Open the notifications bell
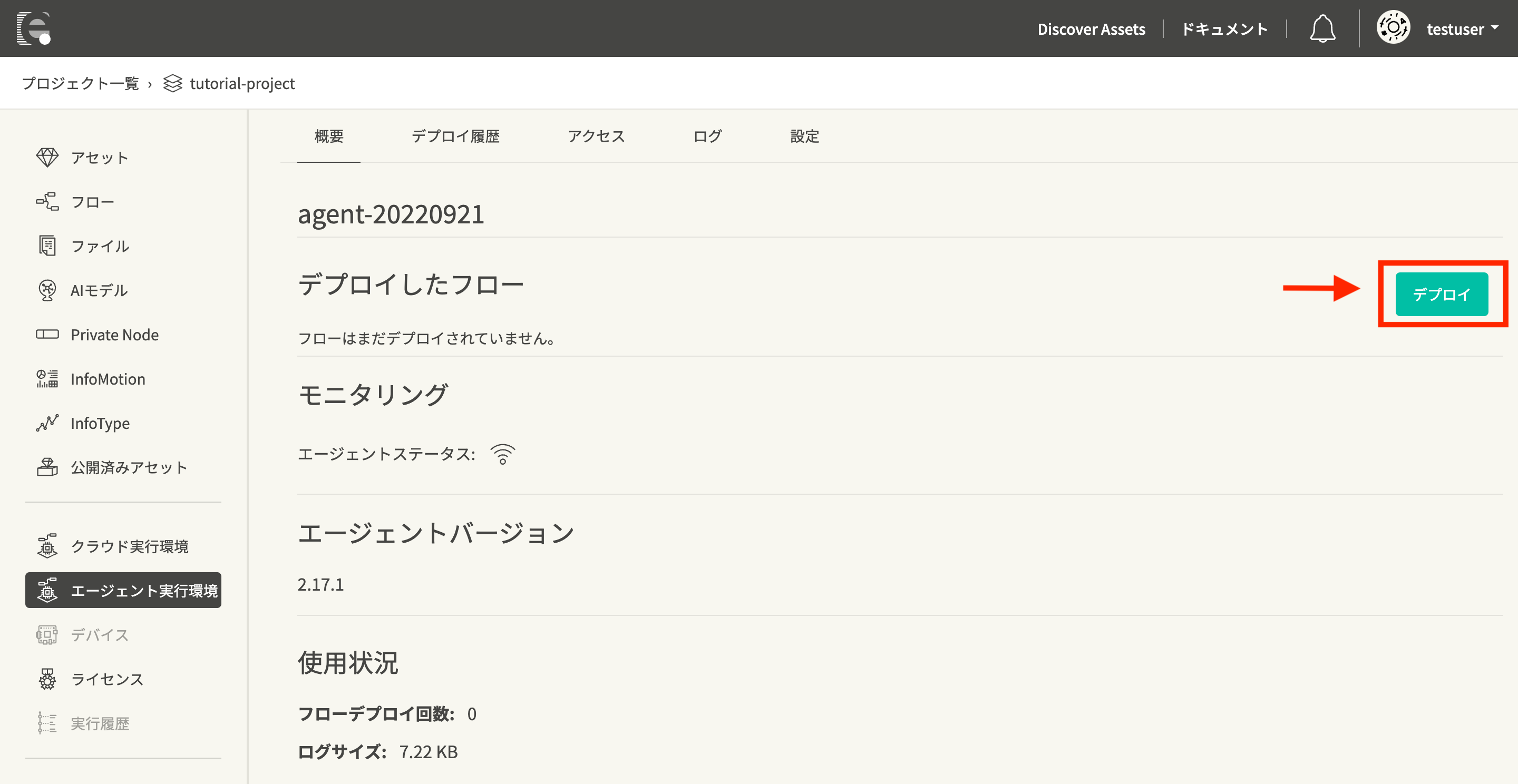The image size is (1518, 784). 1322,28
